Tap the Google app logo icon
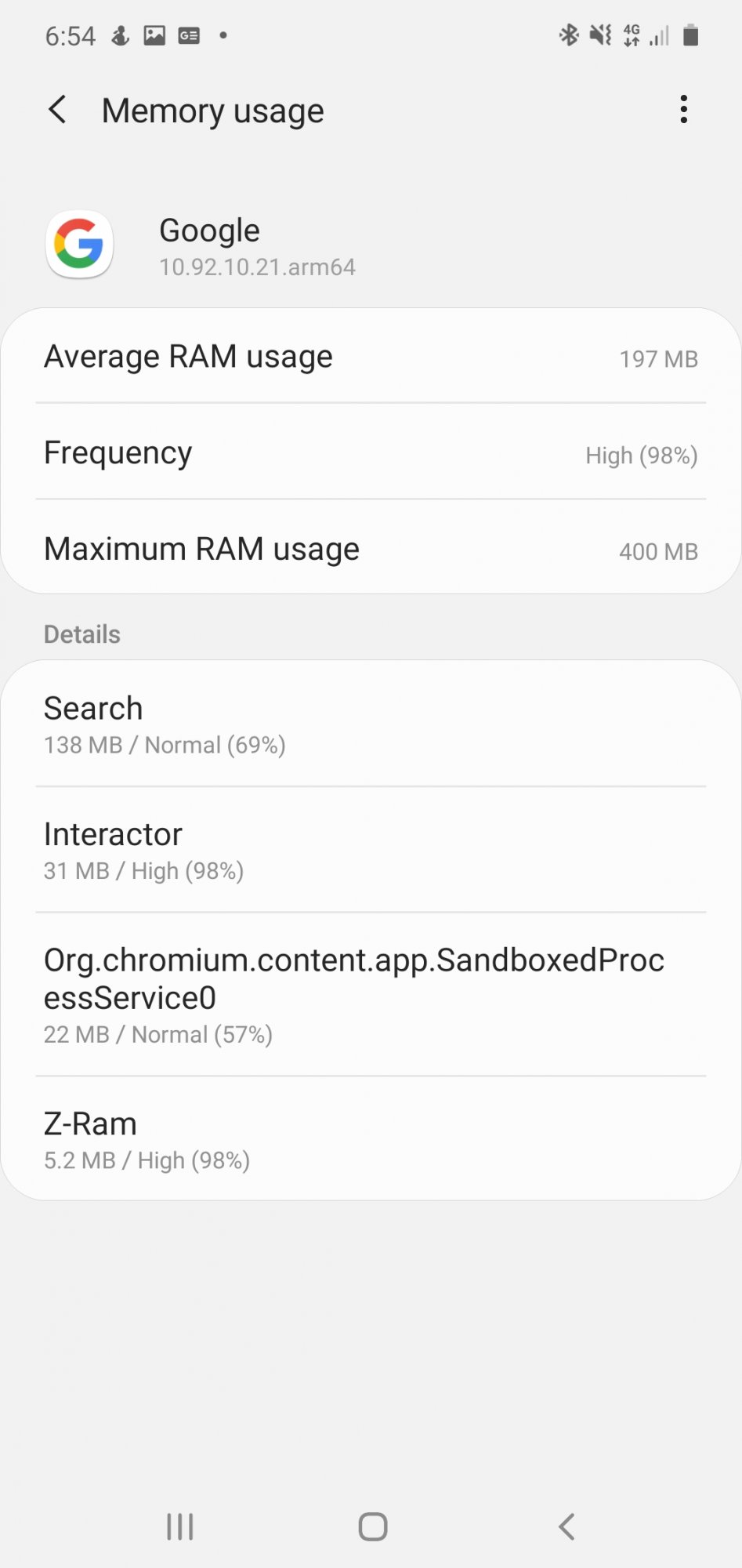 pos(79,245)
